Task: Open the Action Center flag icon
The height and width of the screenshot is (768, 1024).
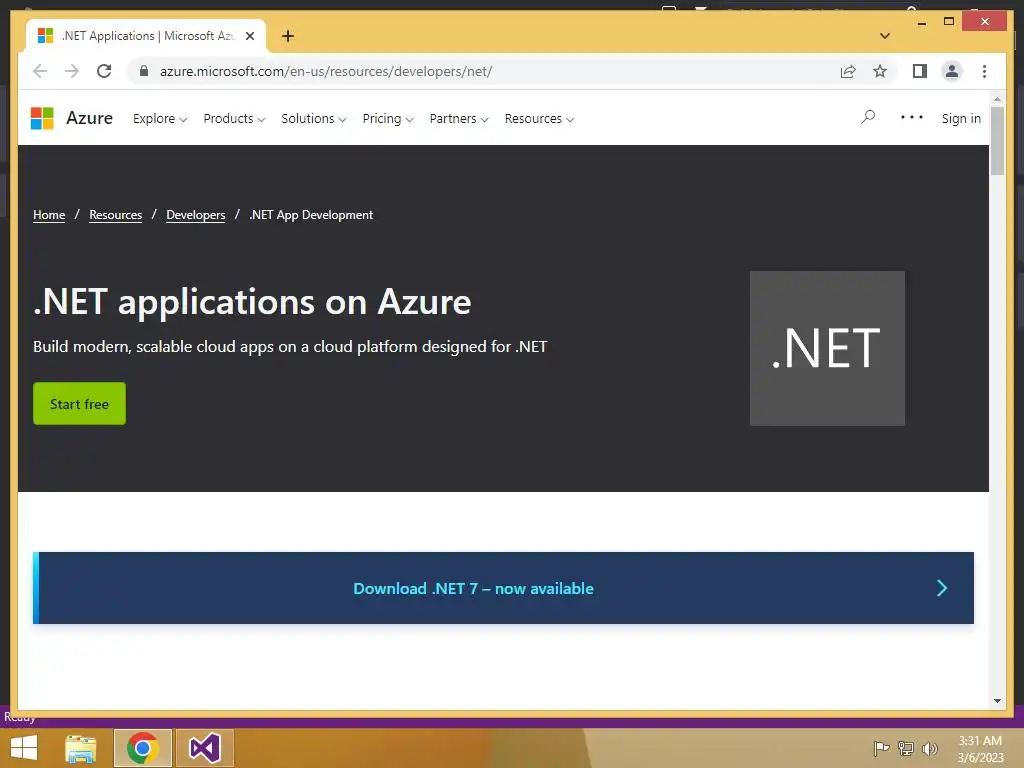Action: point(881,748)
